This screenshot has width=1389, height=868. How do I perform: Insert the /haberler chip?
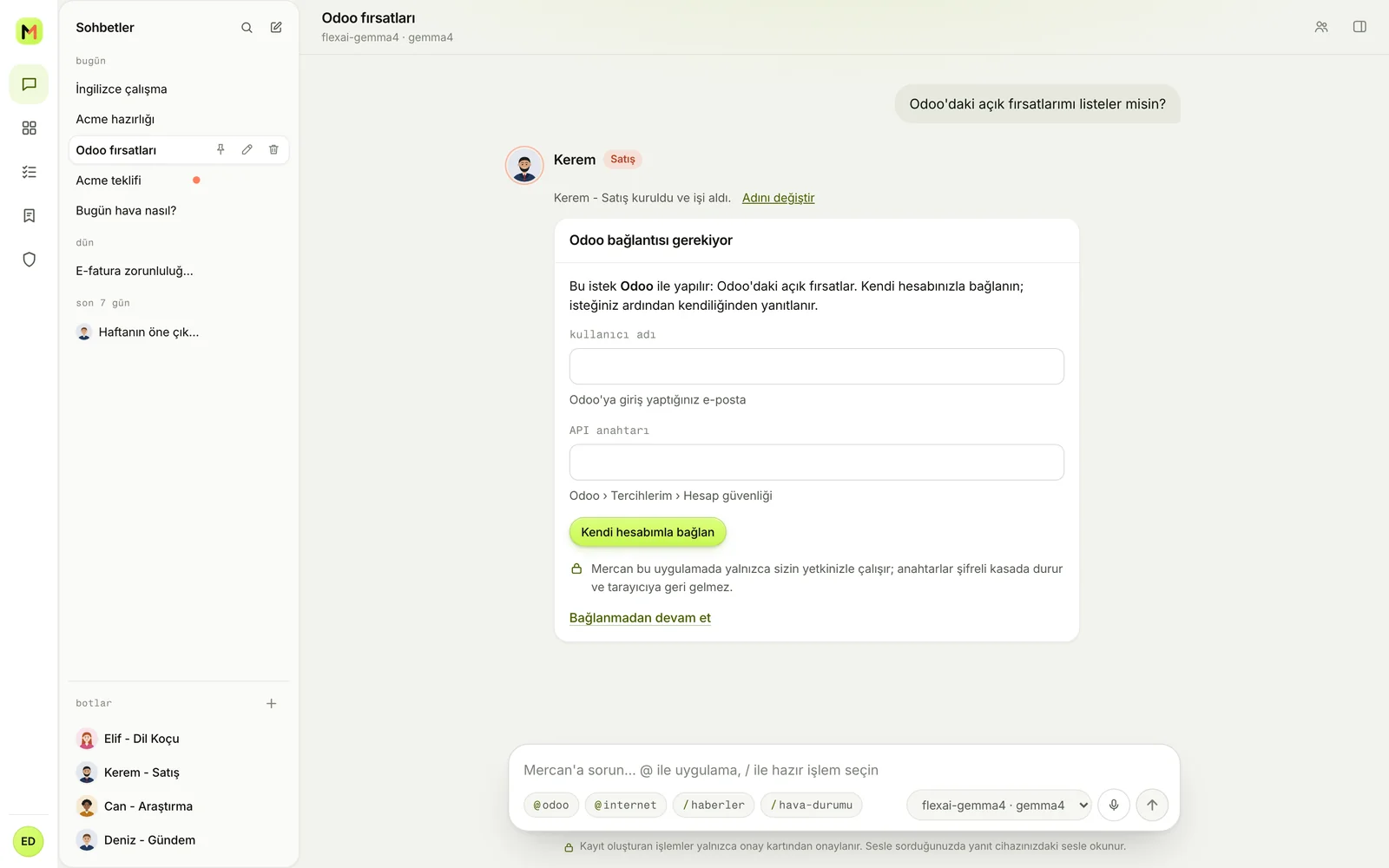714,806
